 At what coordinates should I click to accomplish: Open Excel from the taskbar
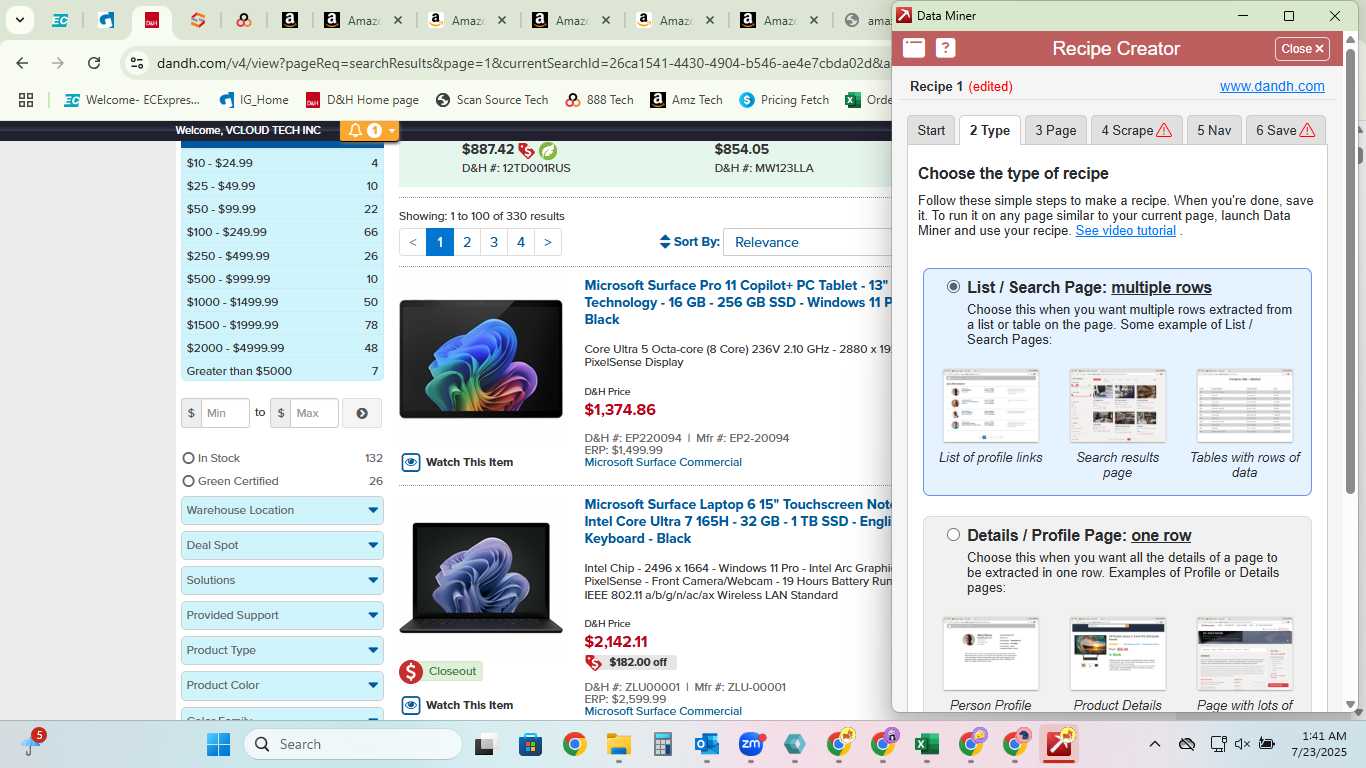click(x=927, y=744)
